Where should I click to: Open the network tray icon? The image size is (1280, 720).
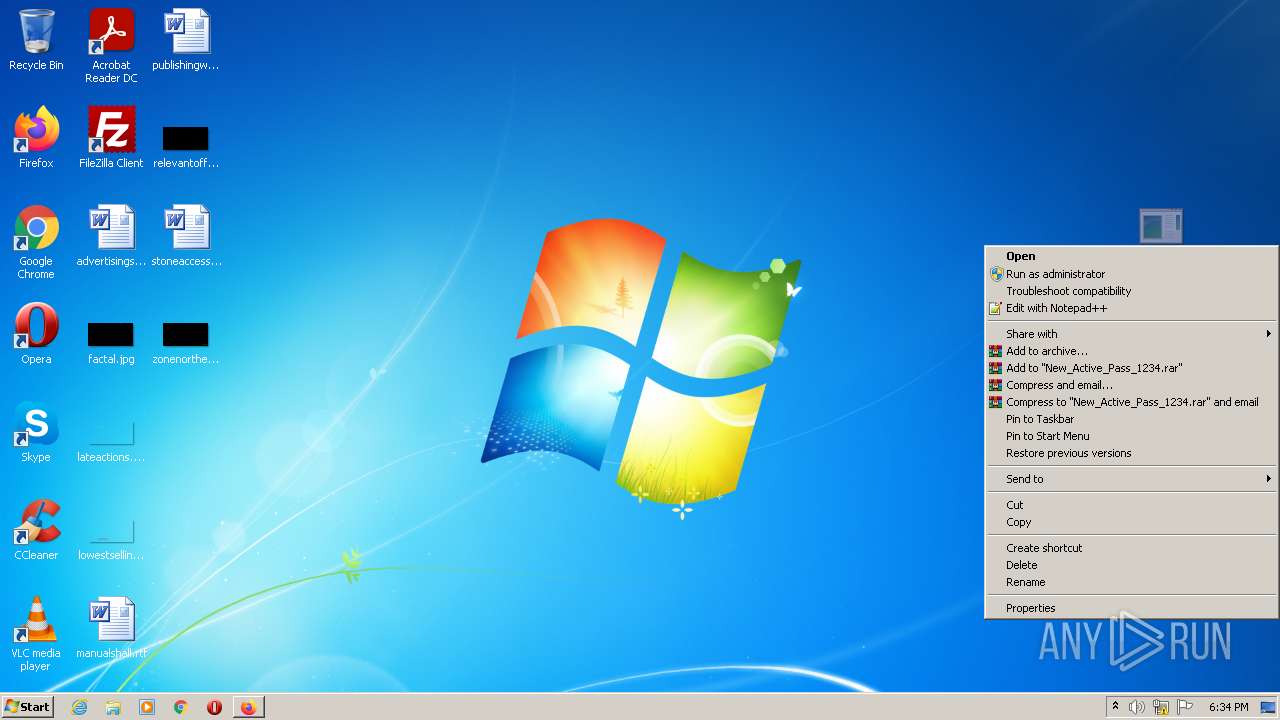point(1161,707)
